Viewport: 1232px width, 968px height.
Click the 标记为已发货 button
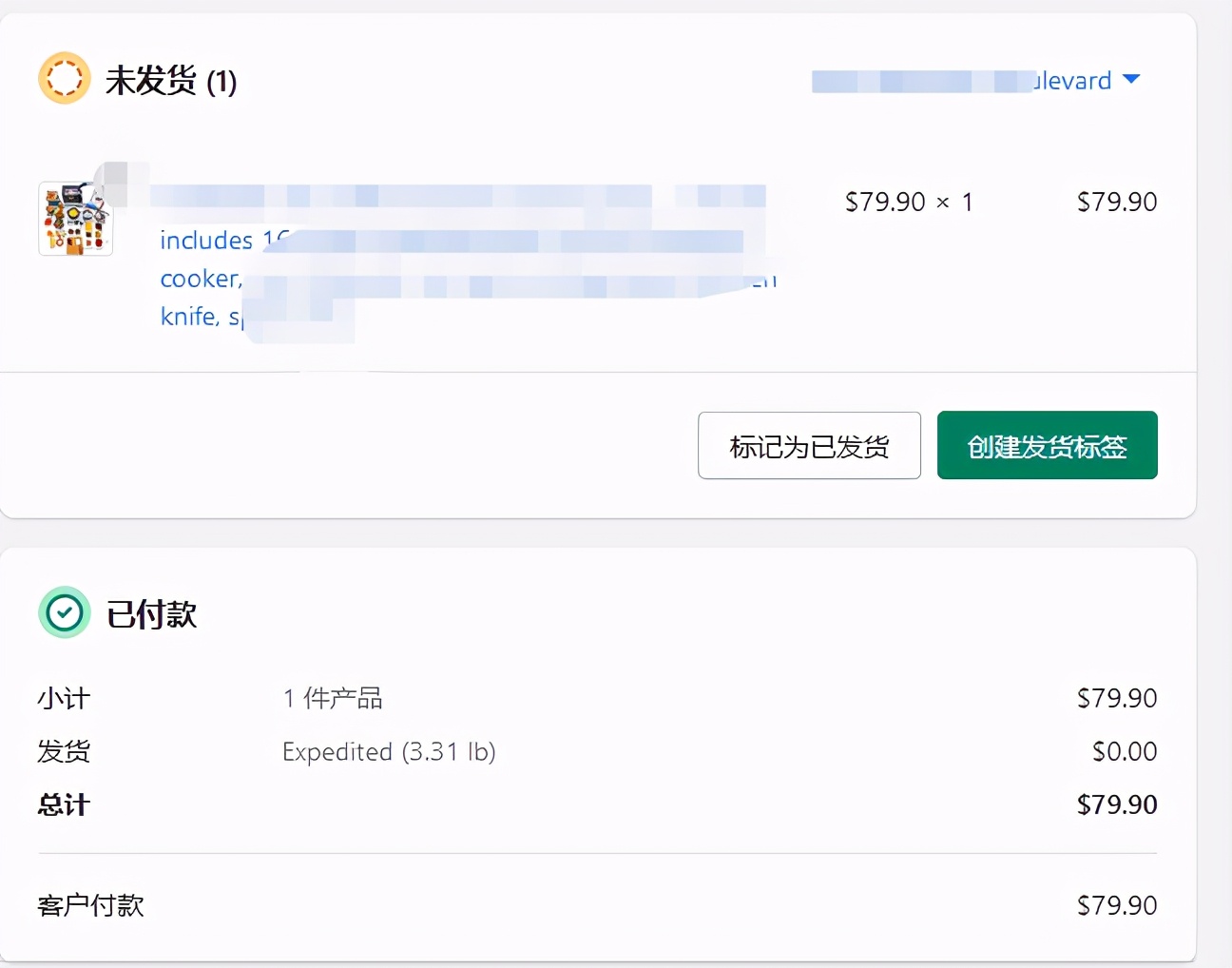coord(808,445)
